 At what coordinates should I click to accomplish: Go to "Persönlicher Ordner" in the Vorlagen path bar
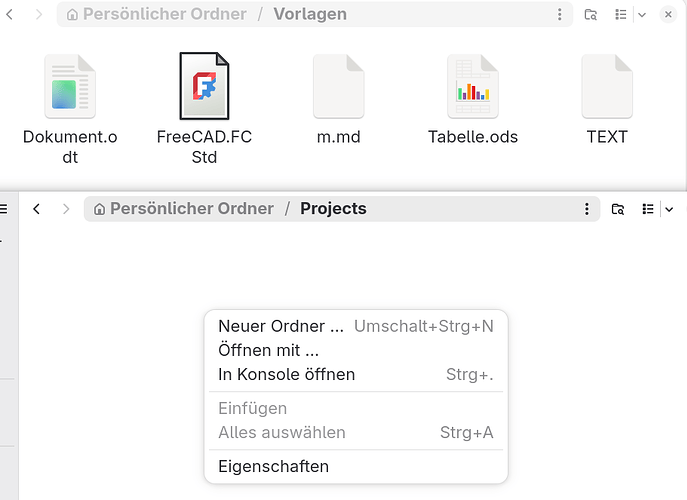tap(156, 15)
